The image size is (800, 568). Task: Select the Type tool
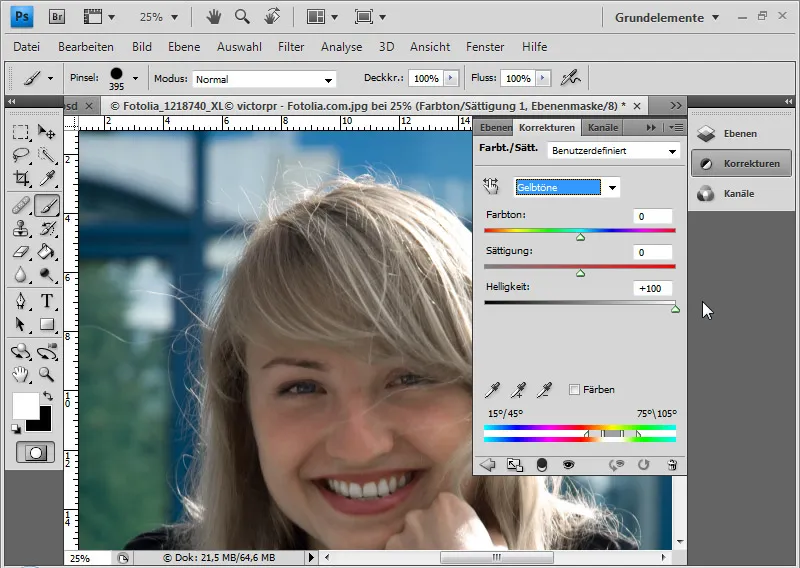tap(47, 301)
